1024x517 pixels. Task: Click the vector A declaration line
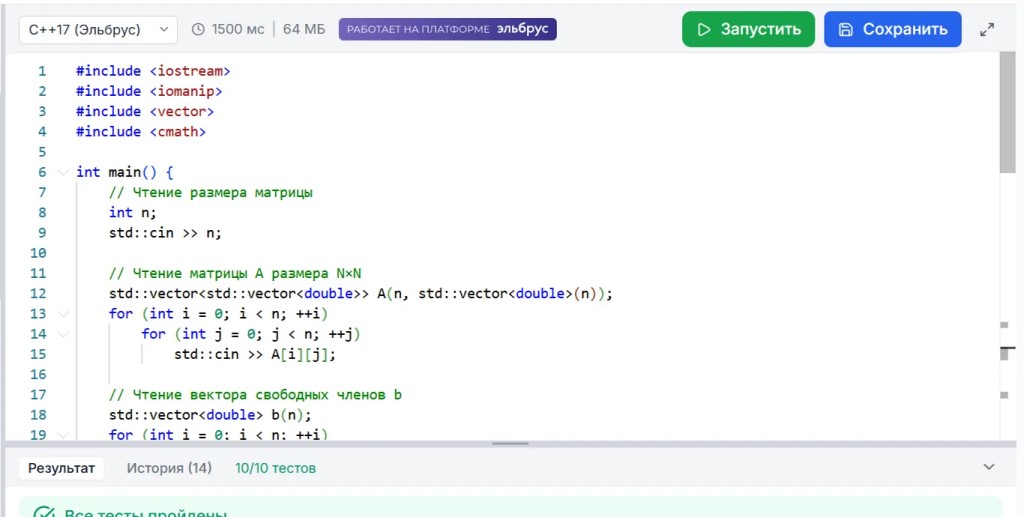pyautogui.click(x=361, y=294)
